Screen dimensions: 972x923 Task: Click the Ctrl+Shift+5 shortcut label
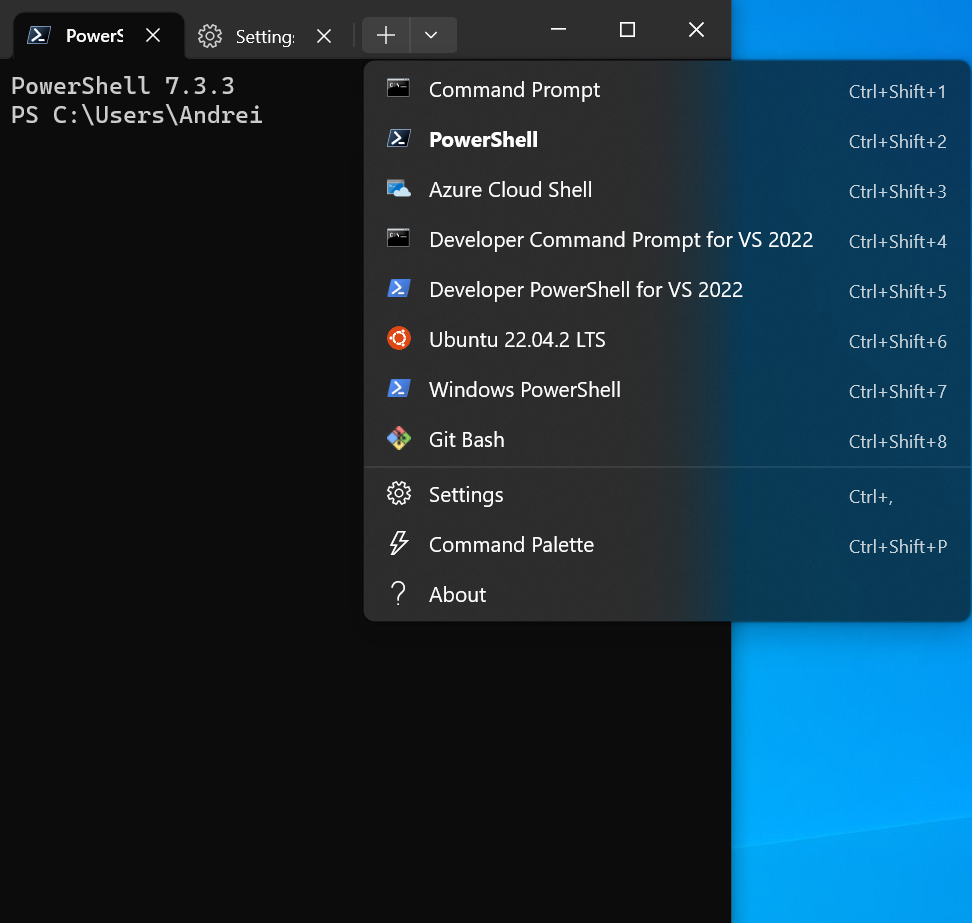coord(897,291)
